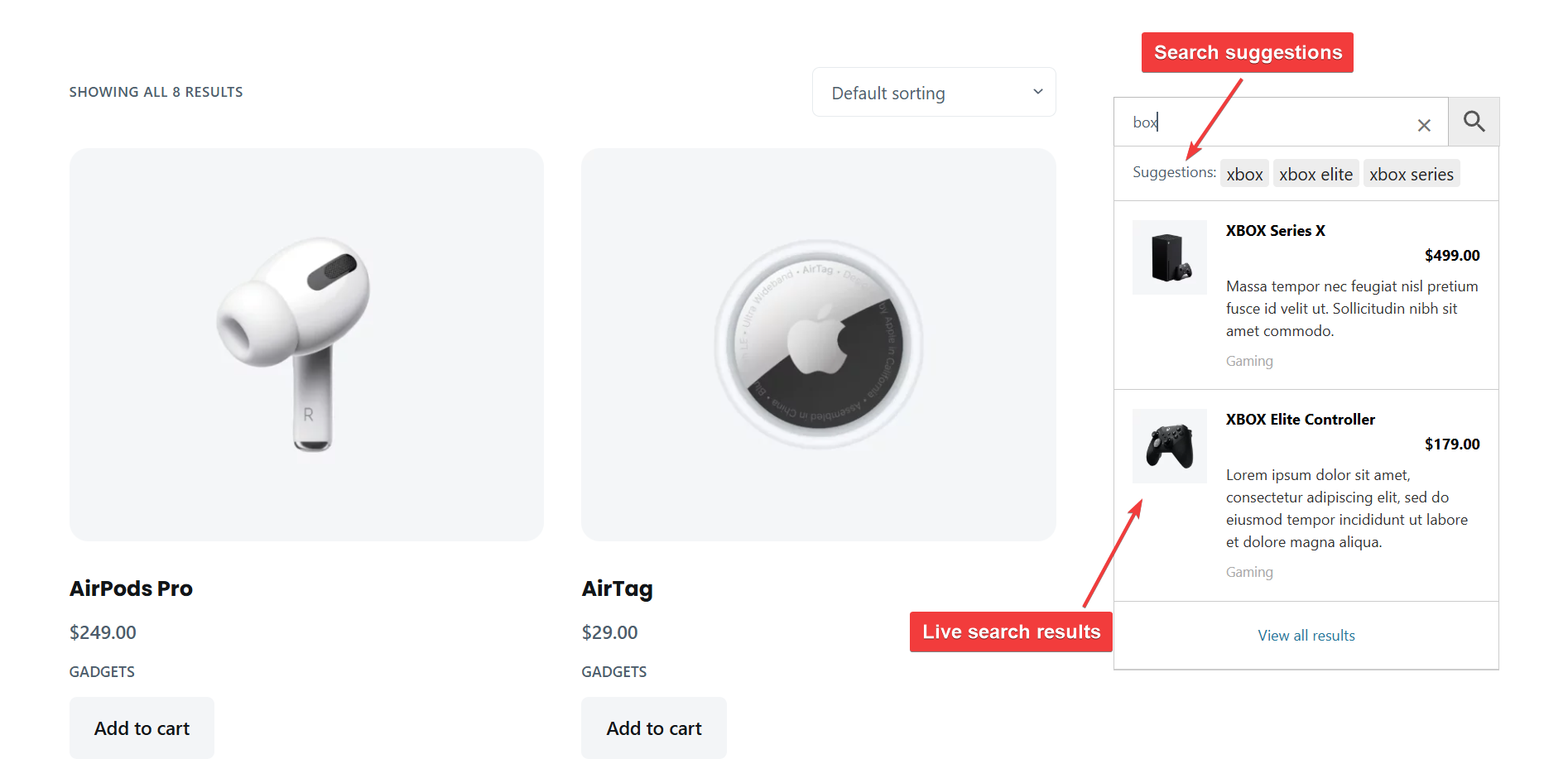
Task: Open the AirTag product image
Action: coord(818,344)
